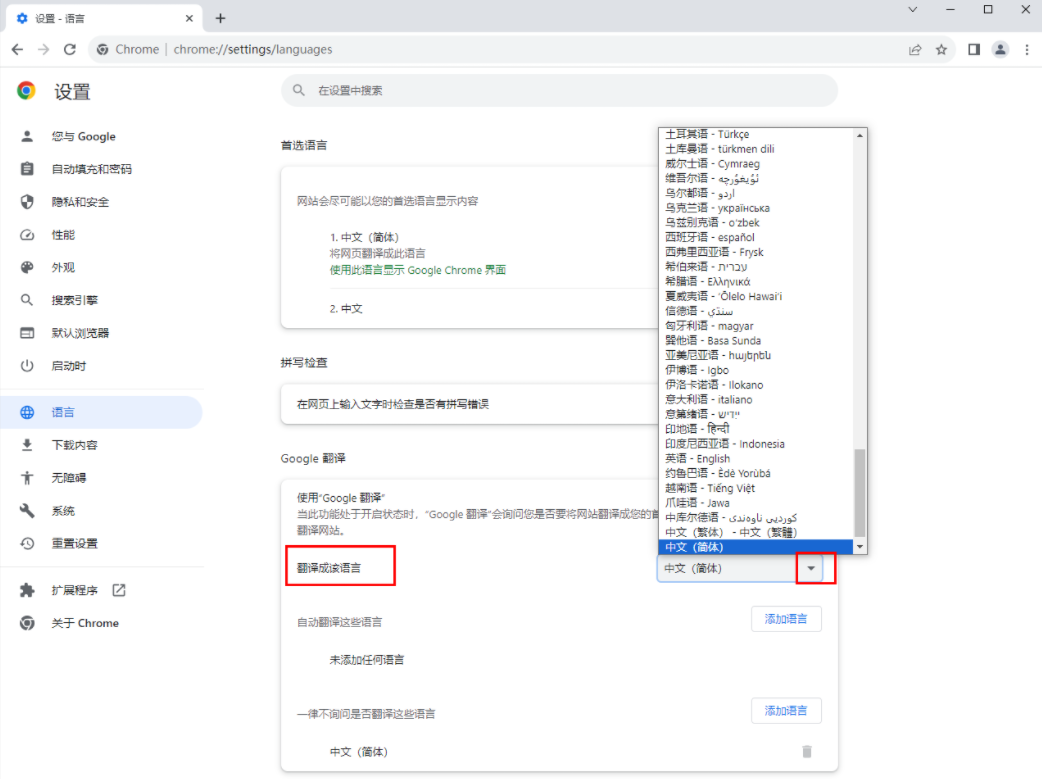This screenshot has width=1042, height=779.
Task: Open Chrome three-dot menu
Action: [1027, 49]
